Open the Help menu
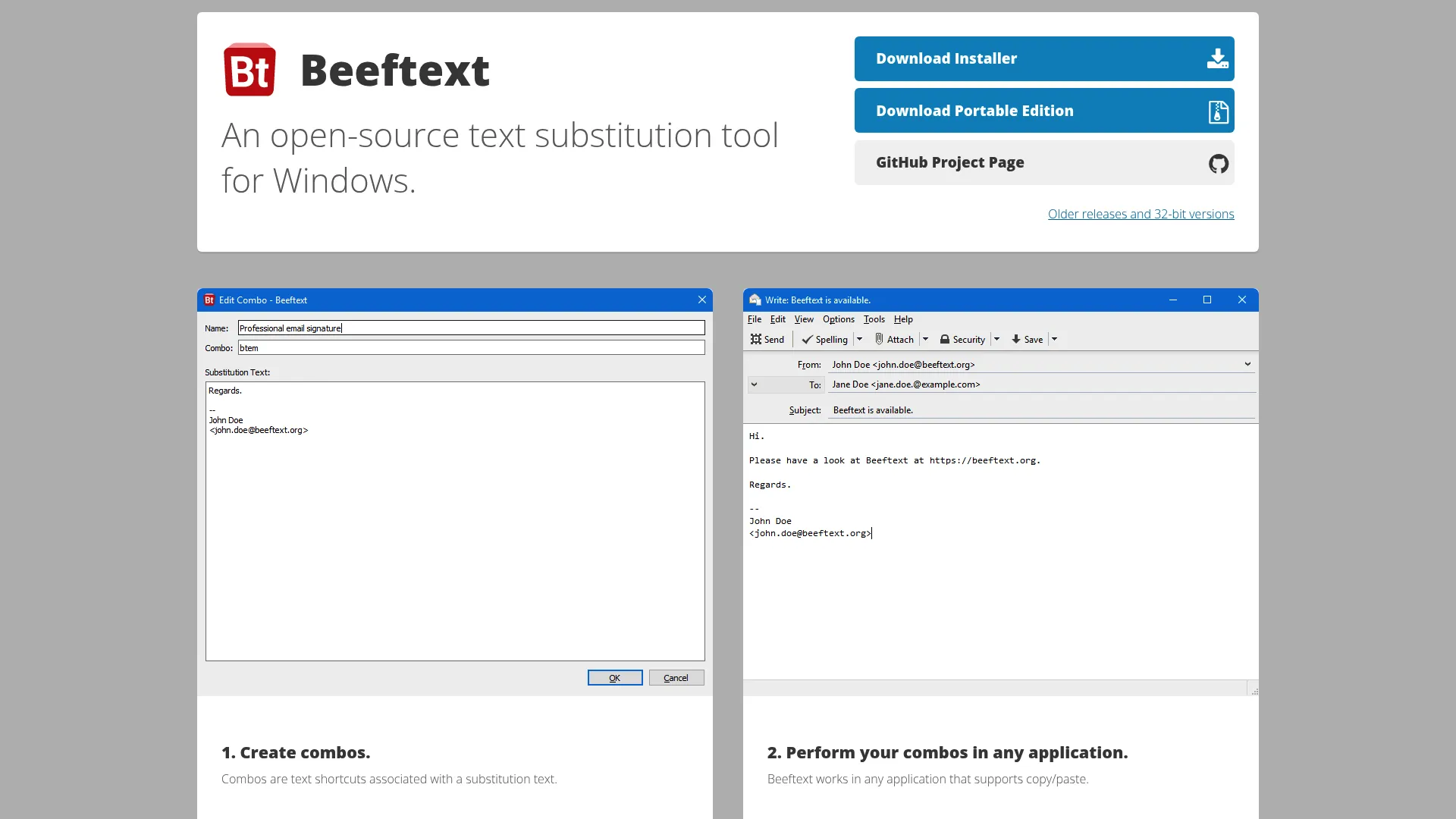This screenshot has width=1456, height=819. coord(903,319)
